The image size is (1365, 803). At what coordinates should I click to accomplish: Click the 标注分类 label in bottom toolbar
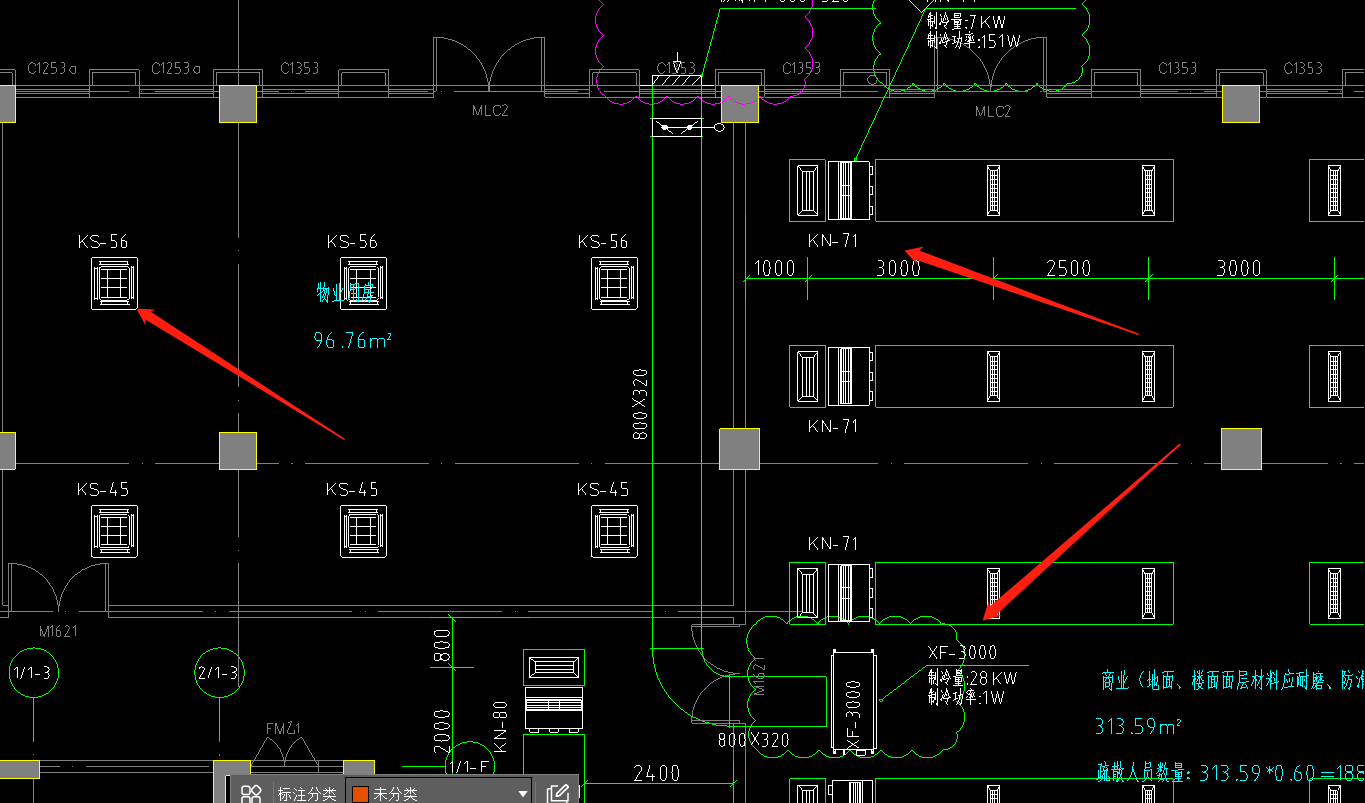(307, 794)
